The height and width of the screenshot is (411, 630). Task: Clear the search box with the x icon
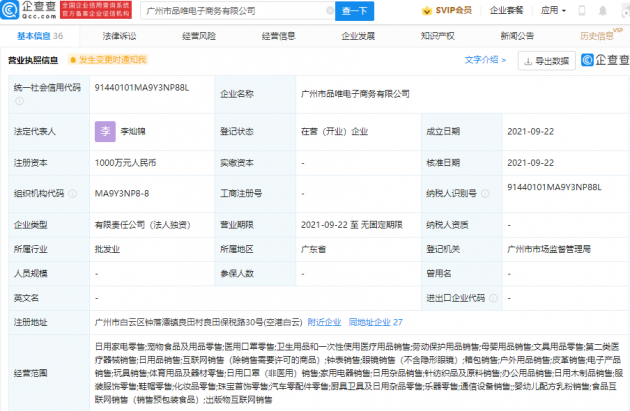330,10
